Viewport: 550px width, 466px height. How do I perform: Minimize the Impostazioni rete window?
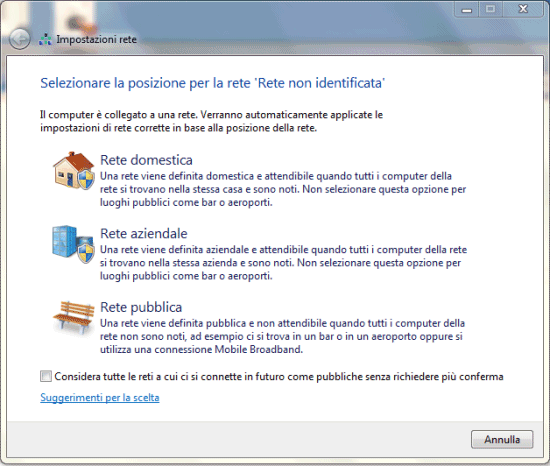pos(467,9)
